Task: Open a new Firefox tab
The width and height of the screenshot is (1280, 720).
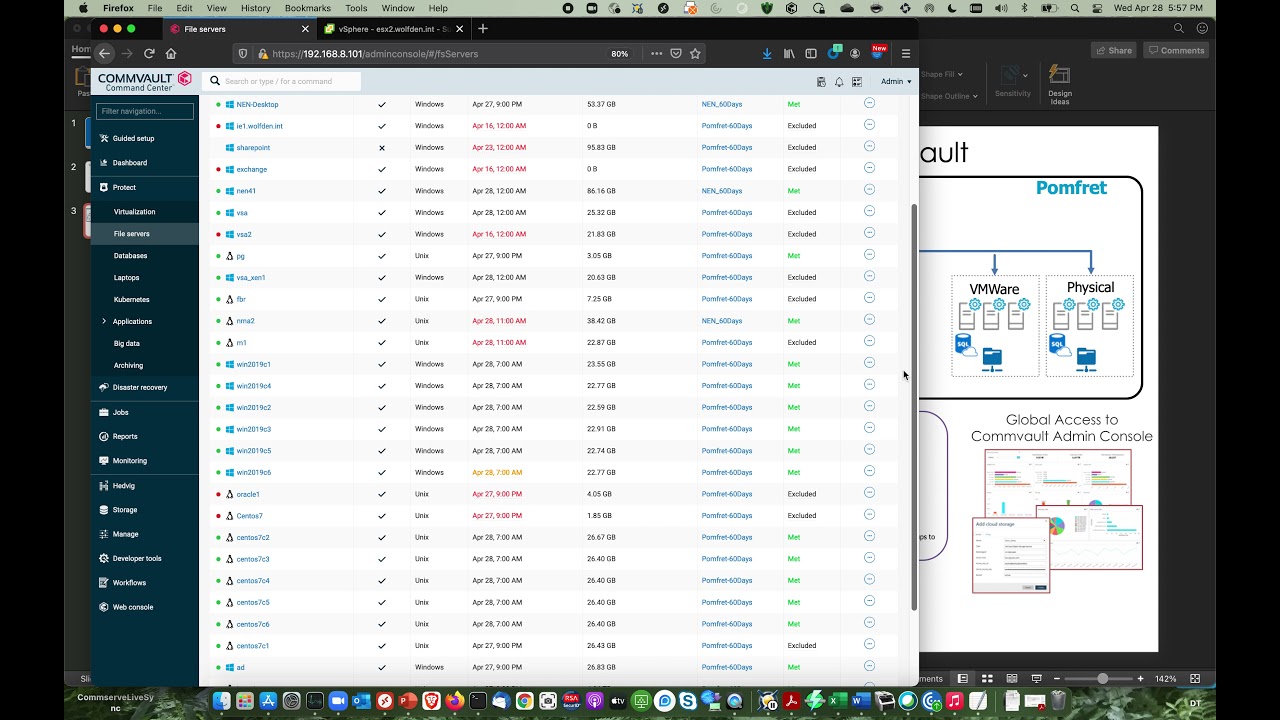Action: tap(483, 29)
